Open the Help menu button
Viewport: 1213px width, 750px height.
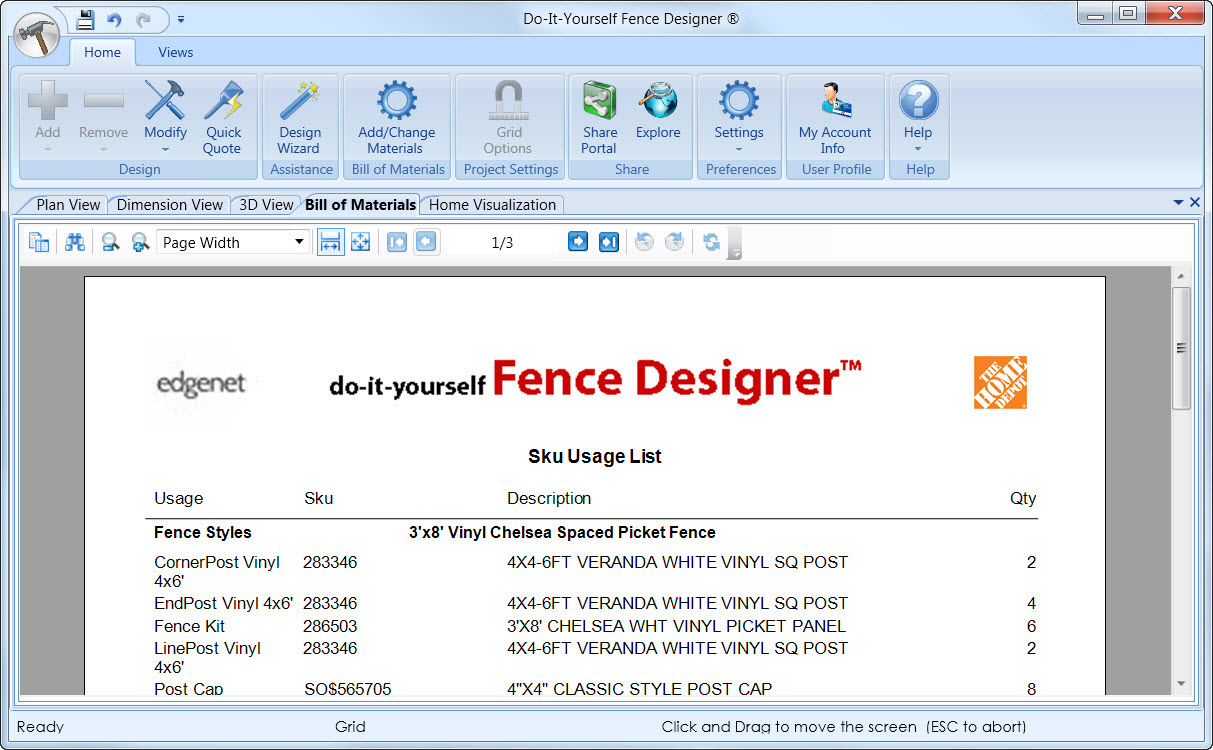click(x=918, y=117)
